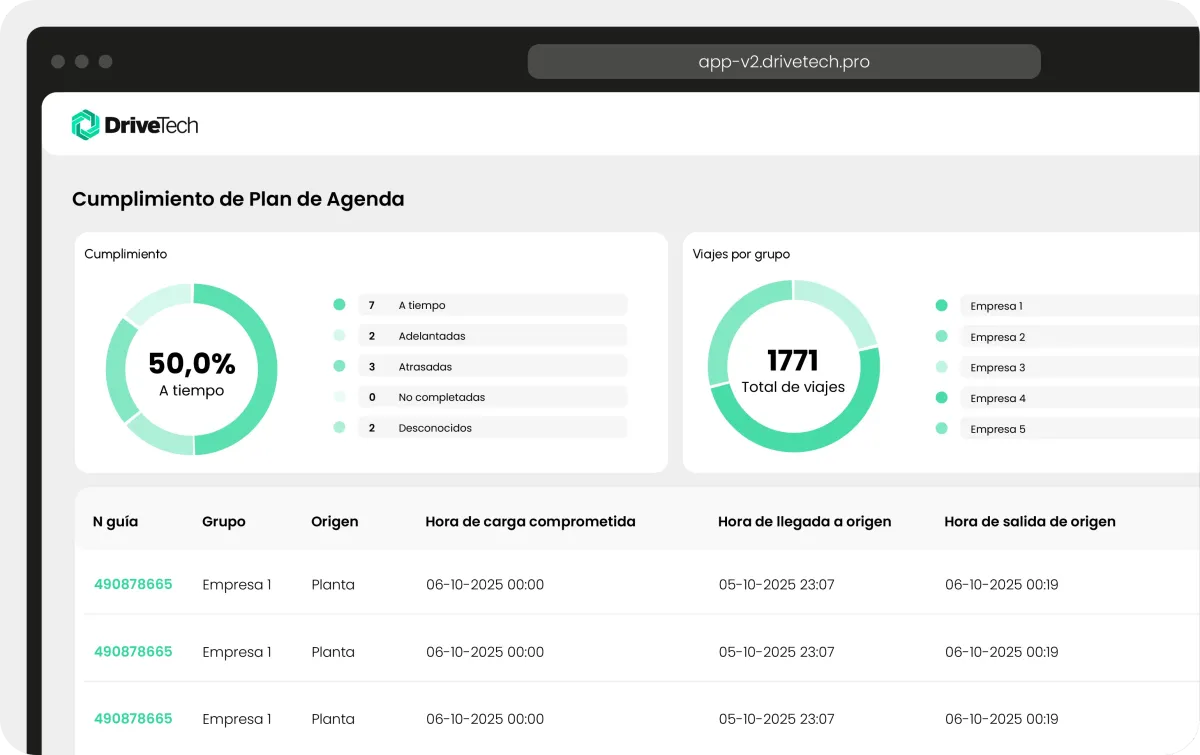Select the A tiempo legend dot
Screen dimensions: 1200x755
(x=339, y=305)
